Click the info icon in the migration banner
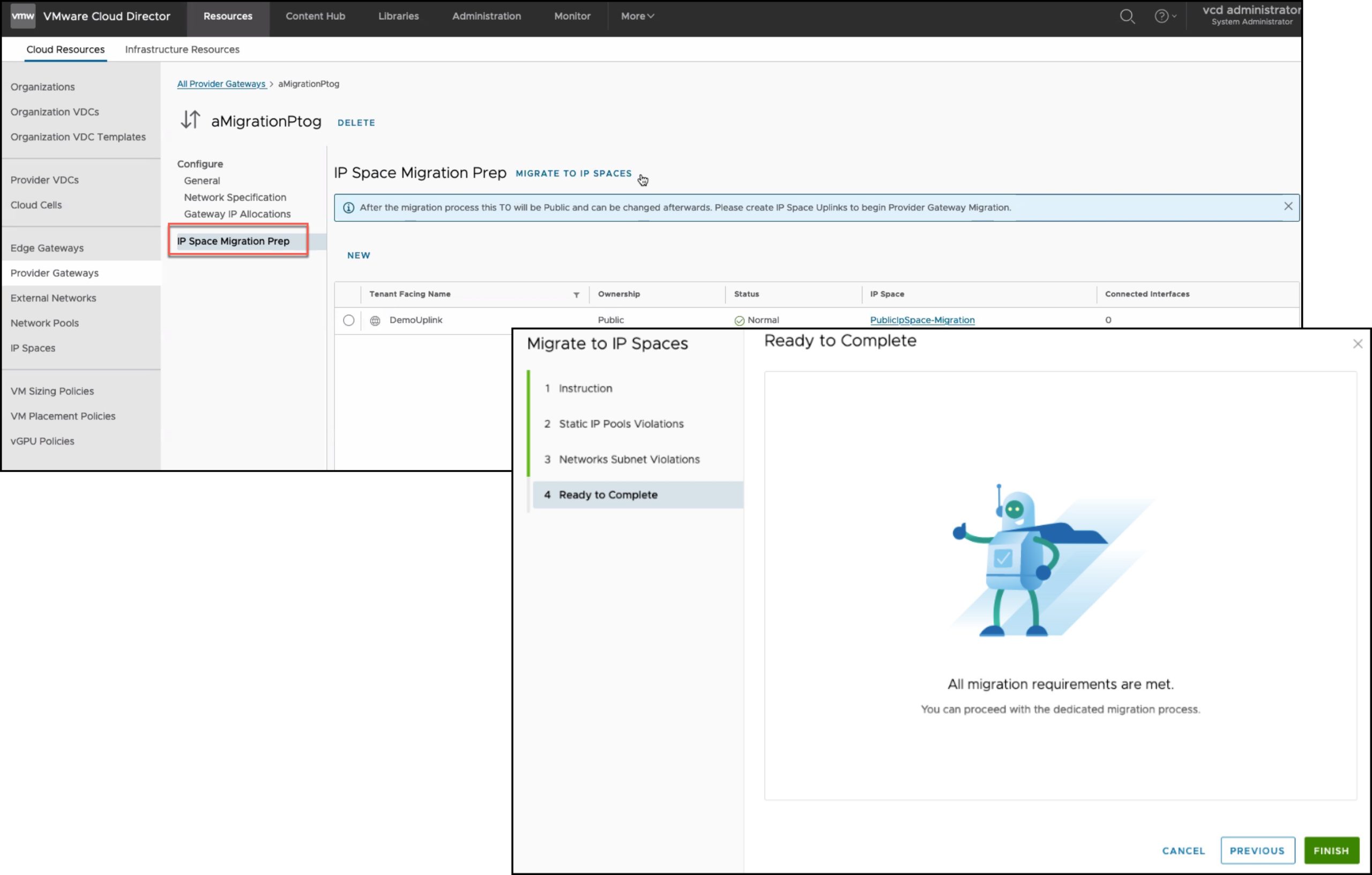The width and height of the screenshot is (1372, 875). coord(348,207)
